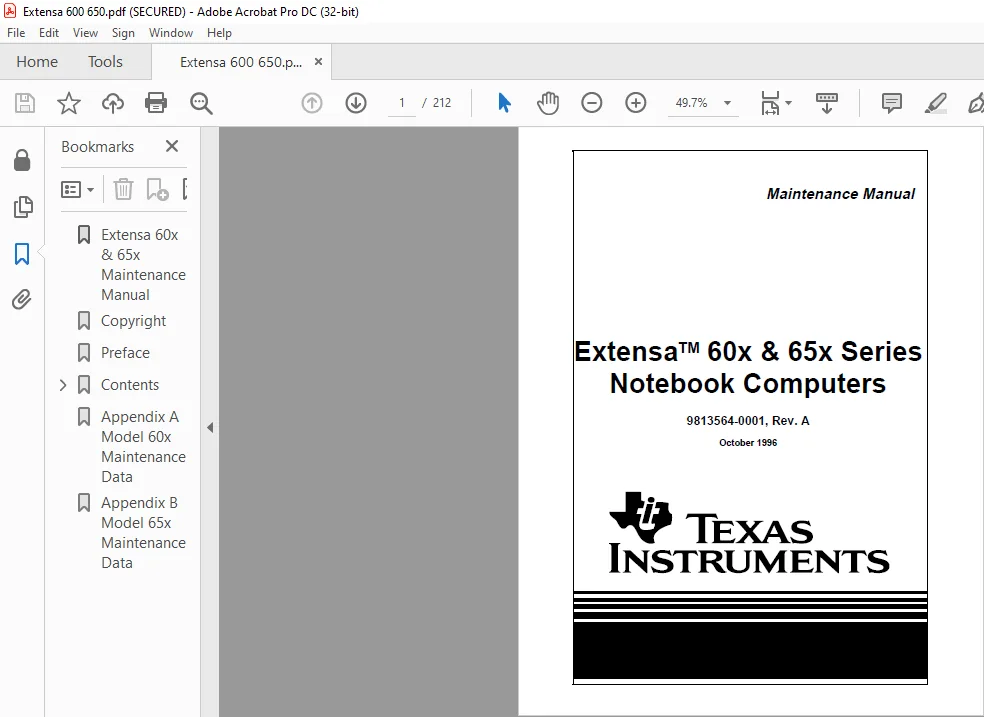This screenshot has height=717, width=984.
Task: Open the attachments paperclip panel
Action: pos(22,300)
